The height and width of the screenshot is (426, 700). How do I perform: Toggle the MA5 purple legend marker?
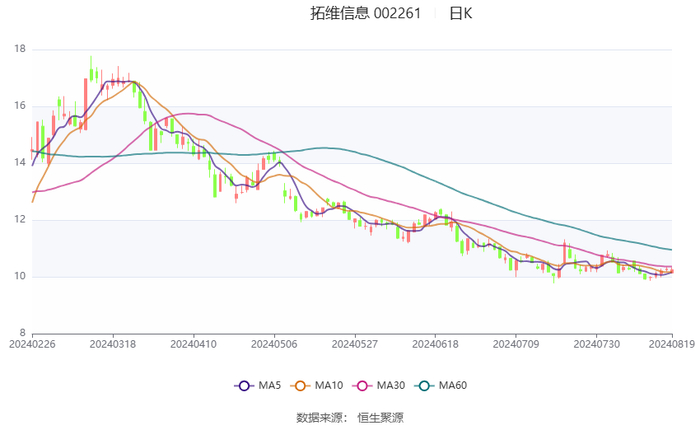pyautogui.click(x=243, y=386)
